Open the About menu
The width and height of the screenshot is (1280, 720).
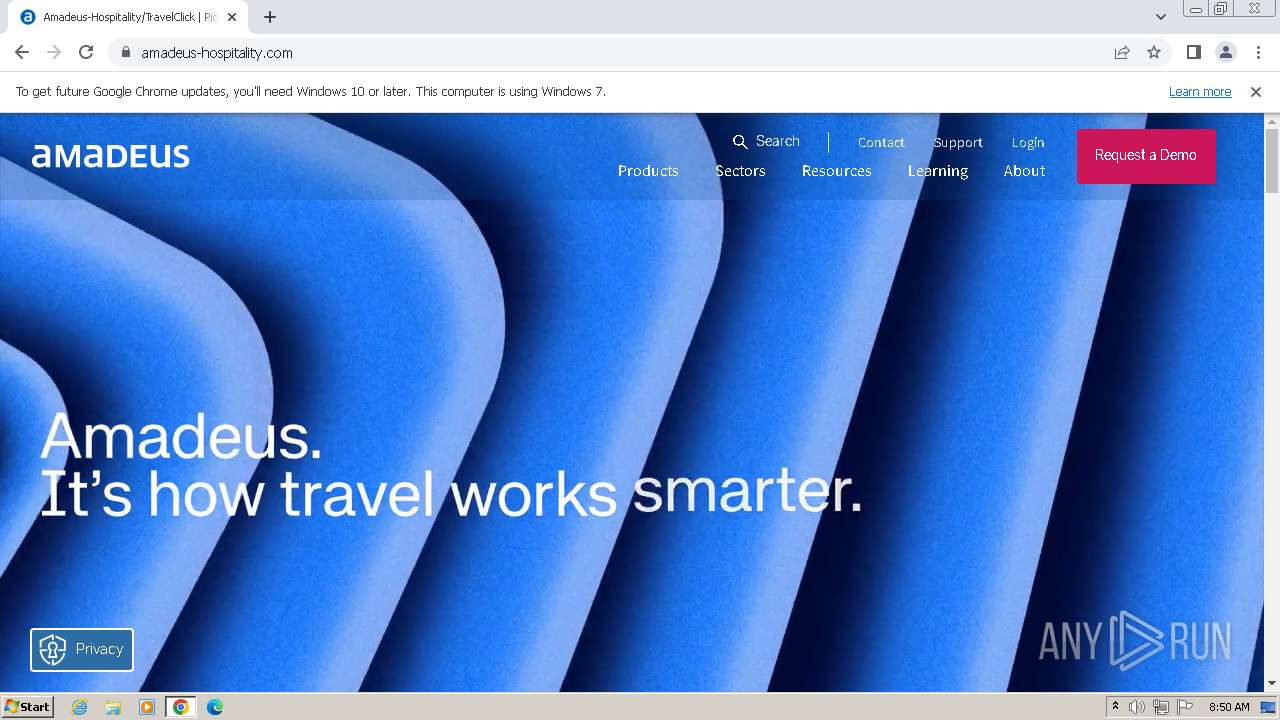coord(1024,171)
